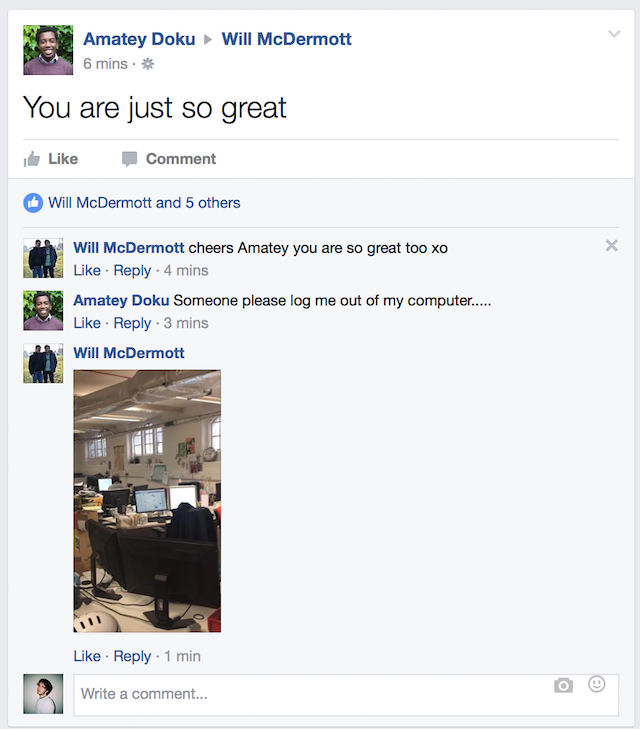This screenshot has height=729, width=640.
Task: Click the blue thumbs-up reactions icon
Action: point(33,203)
